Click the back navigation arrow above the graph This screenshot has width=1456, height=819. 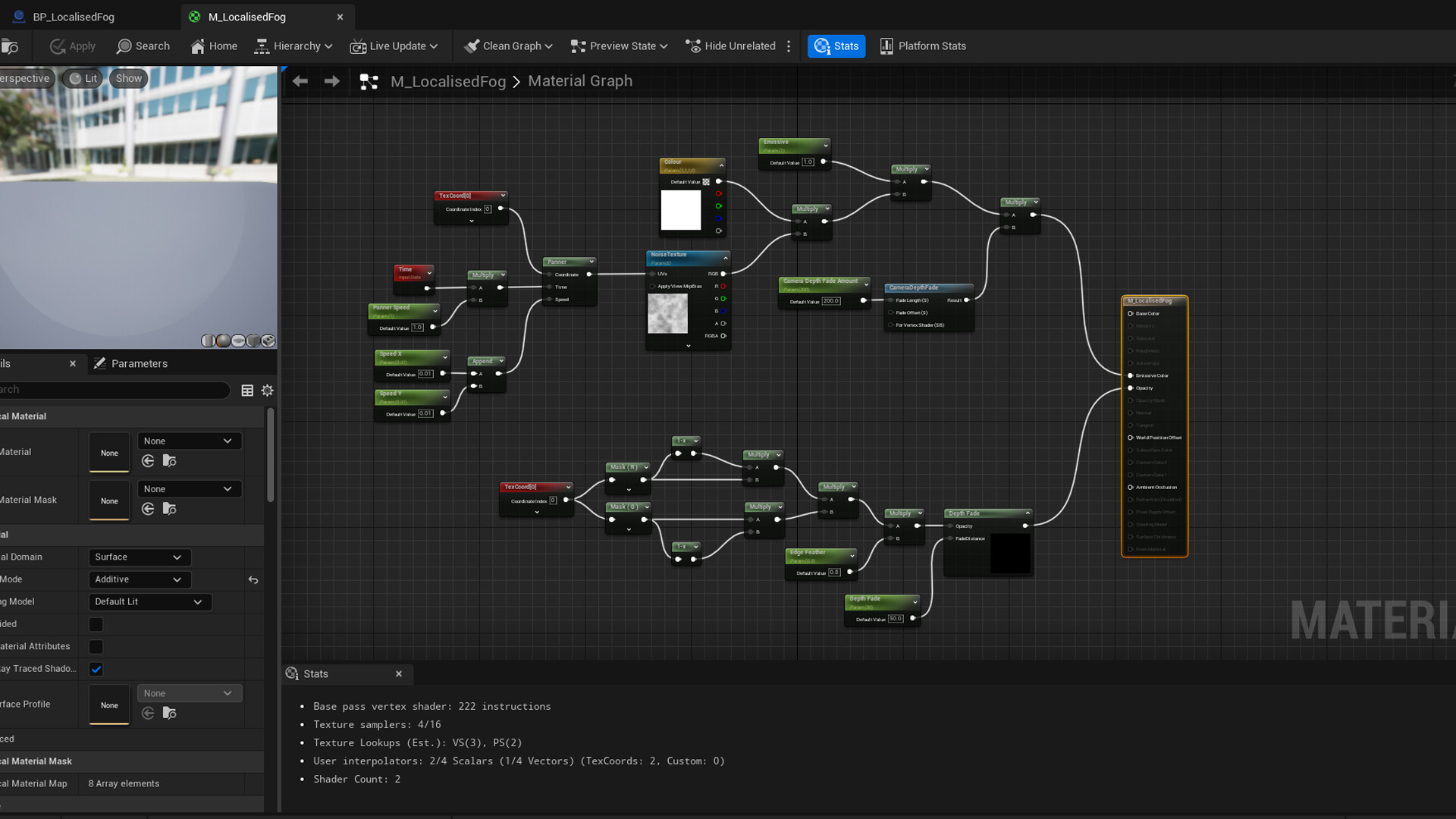point(300,80)
